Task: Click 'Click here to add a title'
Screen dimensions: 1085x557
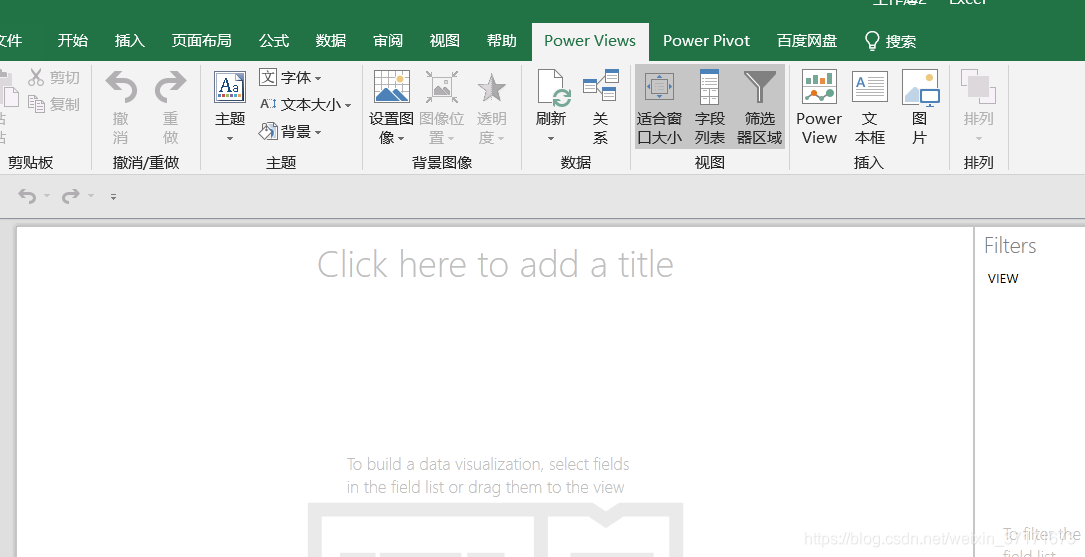Action: click(495, 264)
